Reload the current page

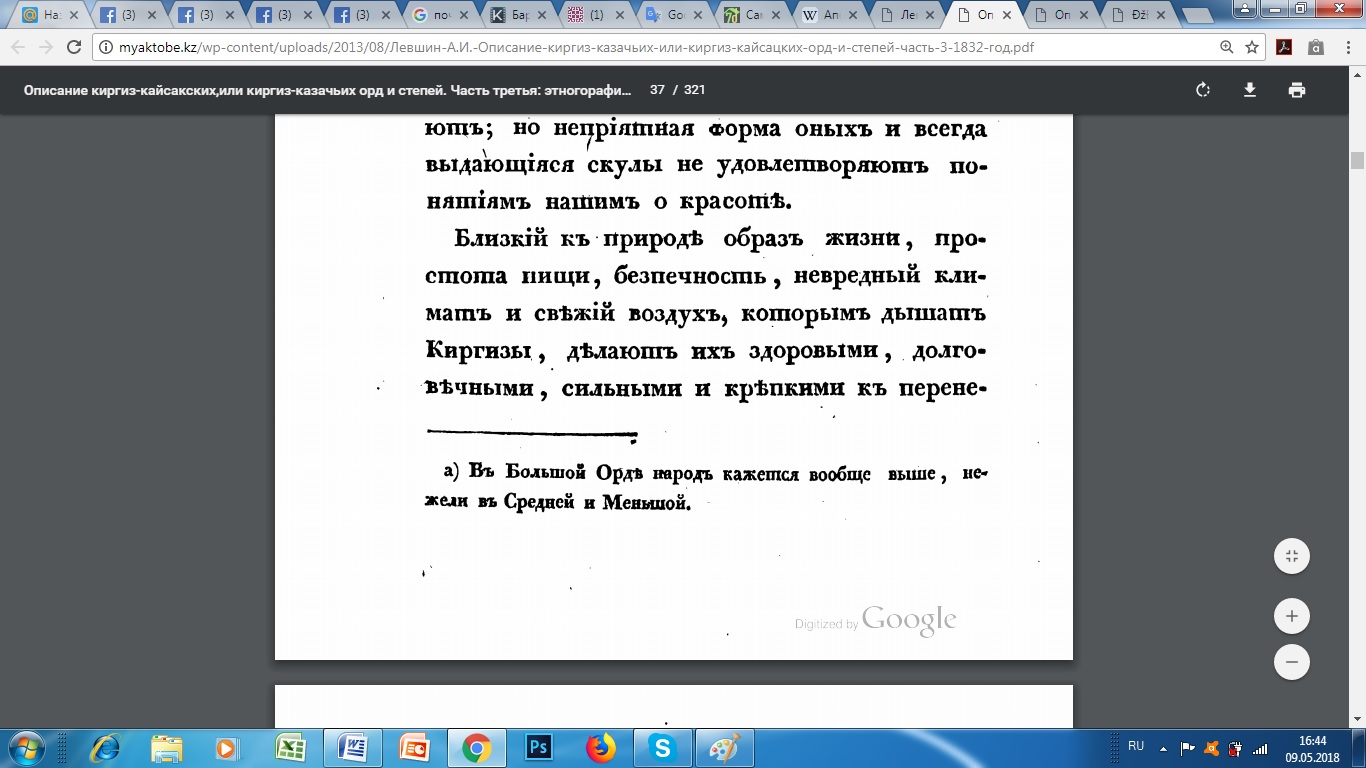[x=73, y=47]
